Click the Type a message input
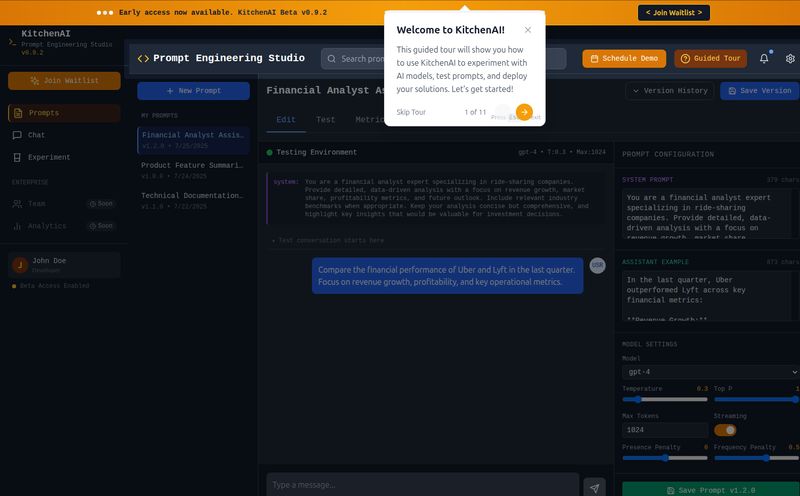The image size is (800, 496). [422, 485]
